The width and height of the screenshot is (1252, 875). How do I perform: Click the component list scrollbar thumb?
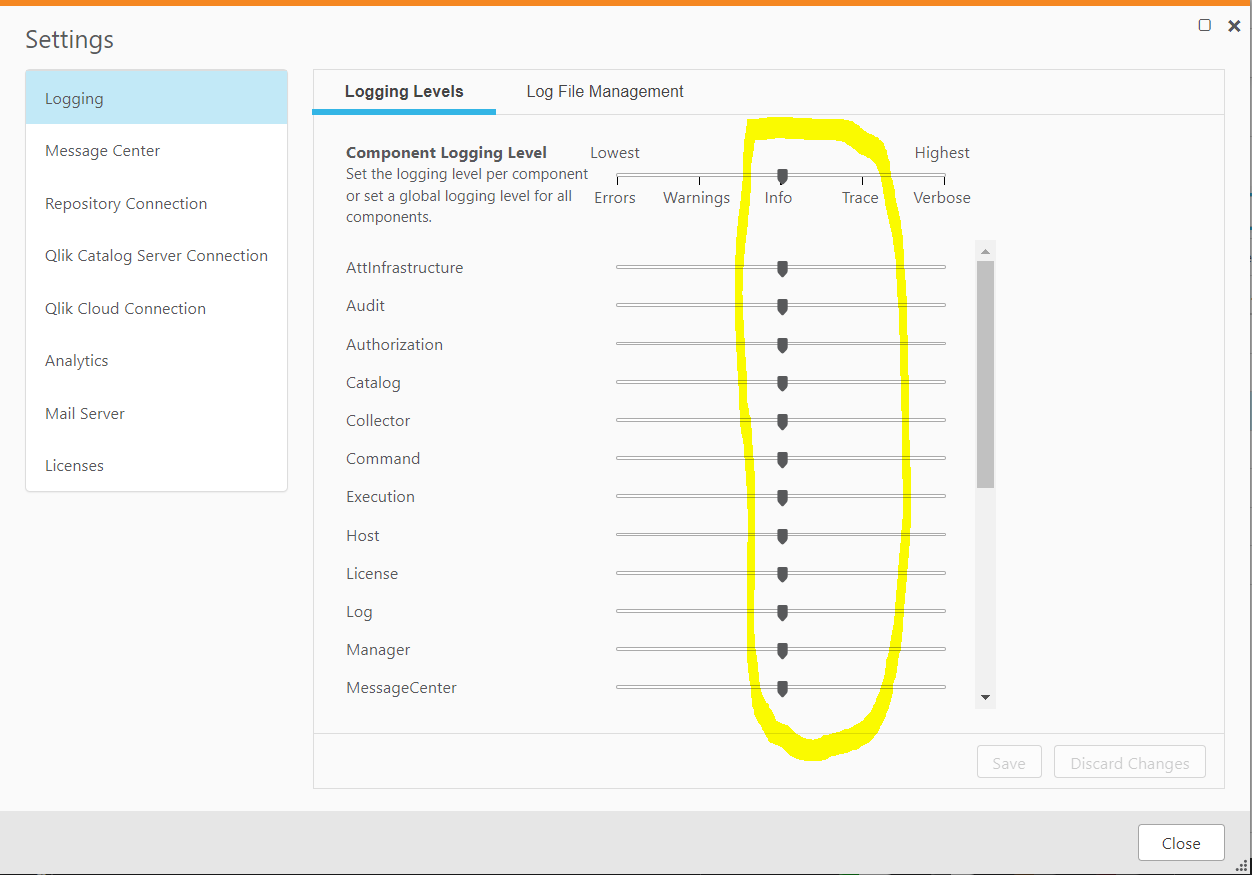[x=985, y=375]
